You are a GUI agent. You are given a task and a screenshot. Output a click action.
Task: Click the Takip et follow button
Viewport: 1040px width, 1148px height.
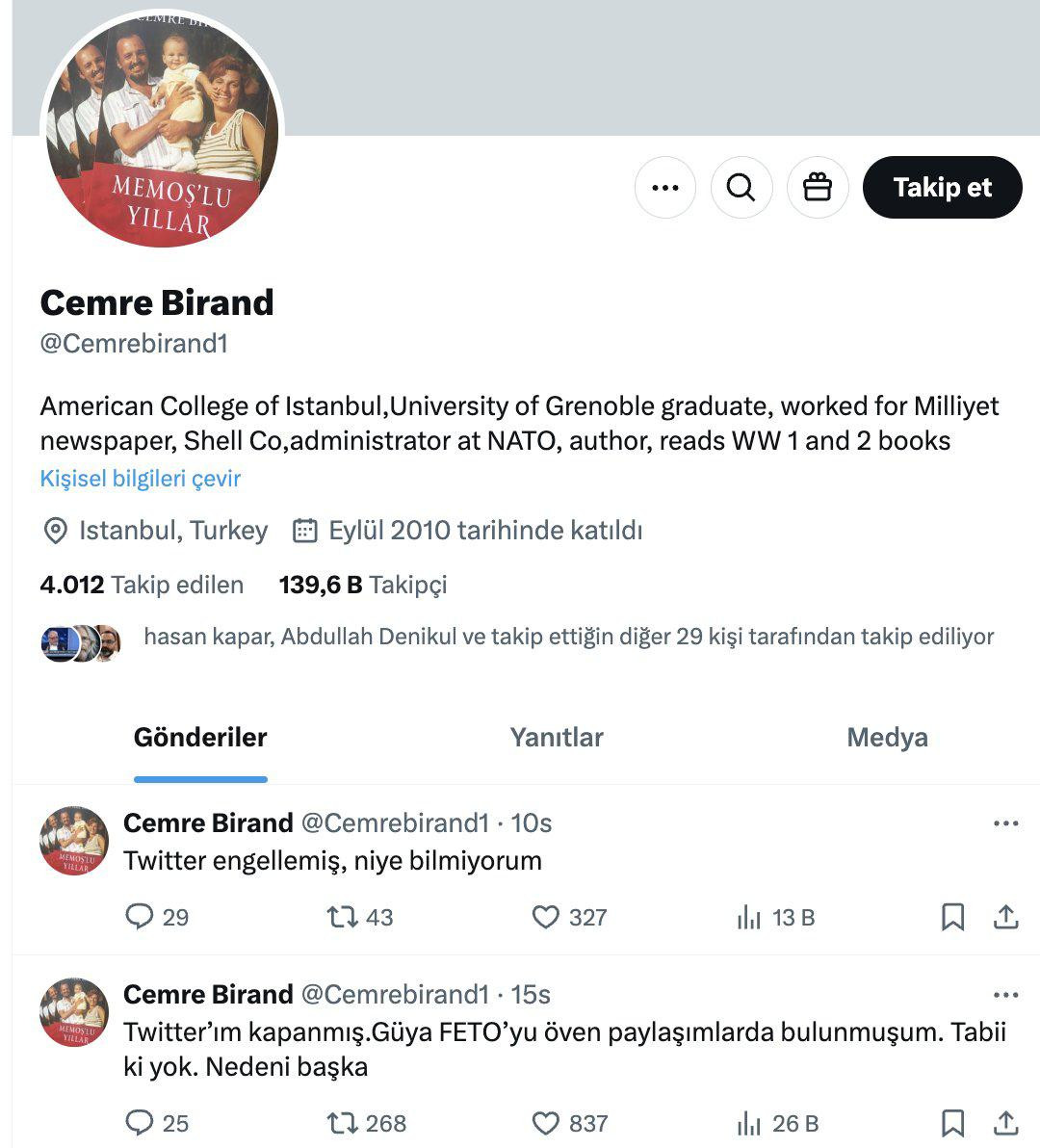(942, 188)
